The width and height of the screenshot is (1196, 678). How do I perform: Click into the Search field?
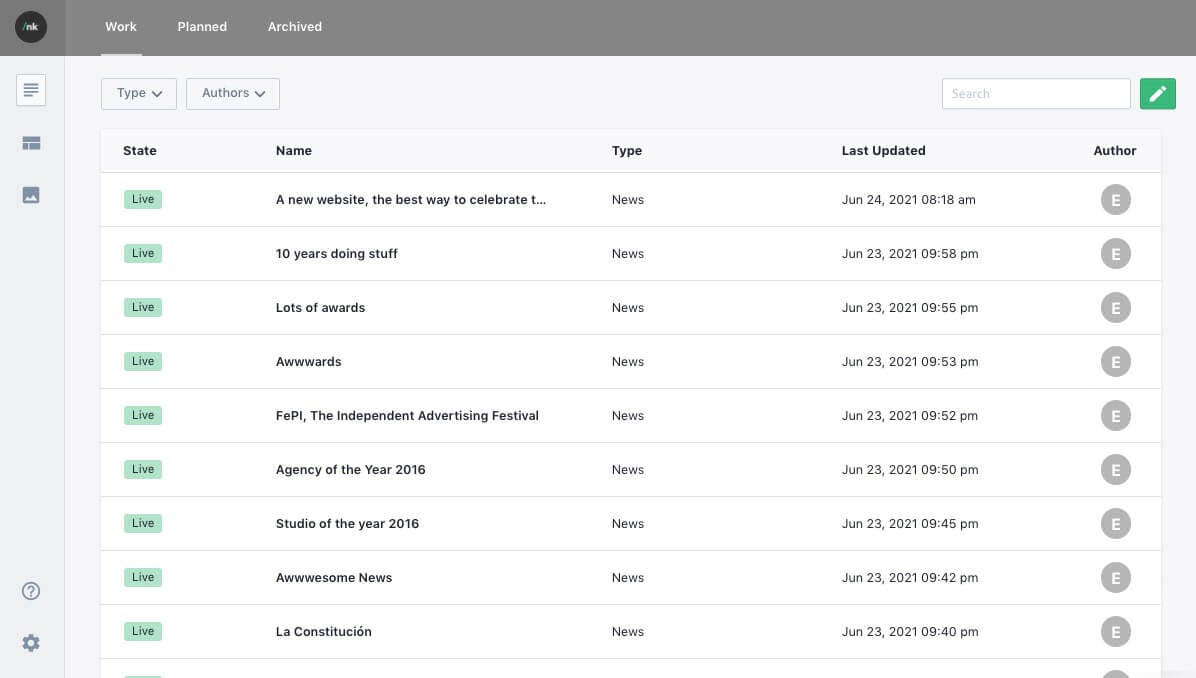click(x=1036, y=94)
